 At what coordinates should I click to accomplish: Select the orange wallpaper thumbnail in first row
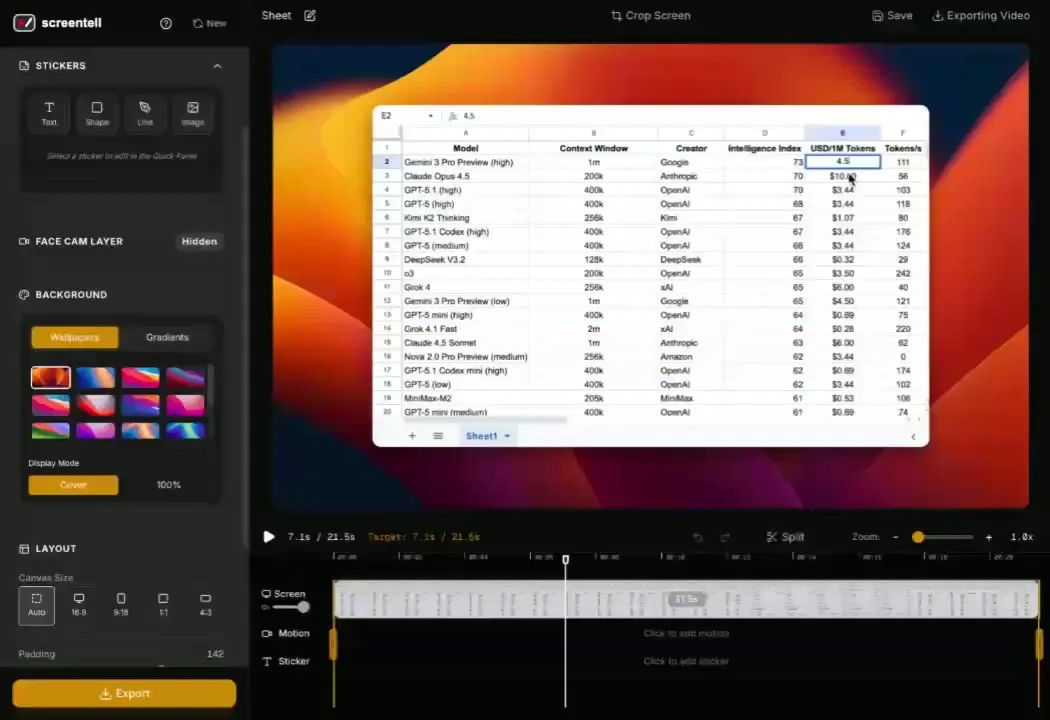click(51, 378)
